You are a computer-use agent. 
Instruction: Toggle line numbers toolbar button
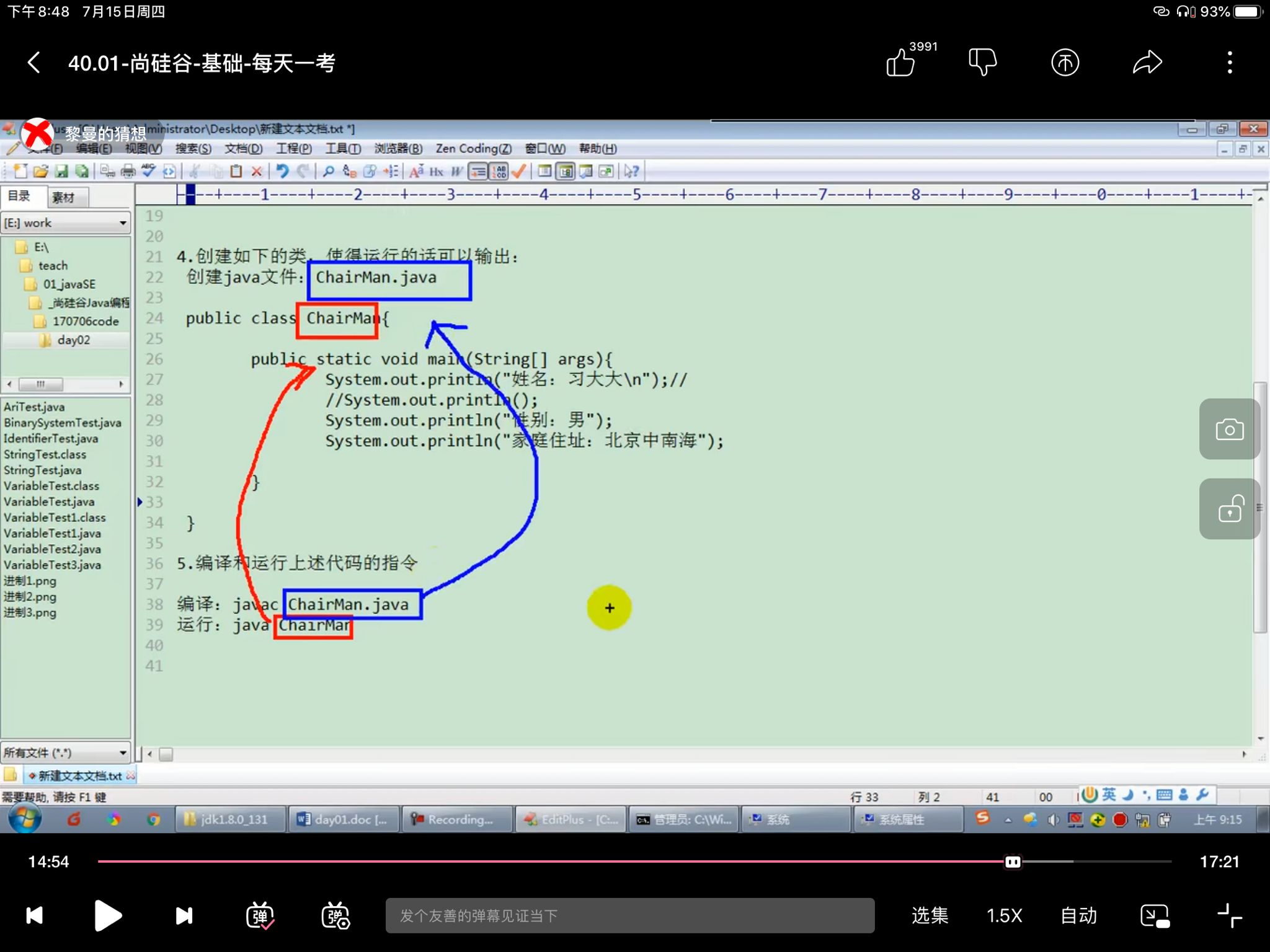(x=498, y=171)
